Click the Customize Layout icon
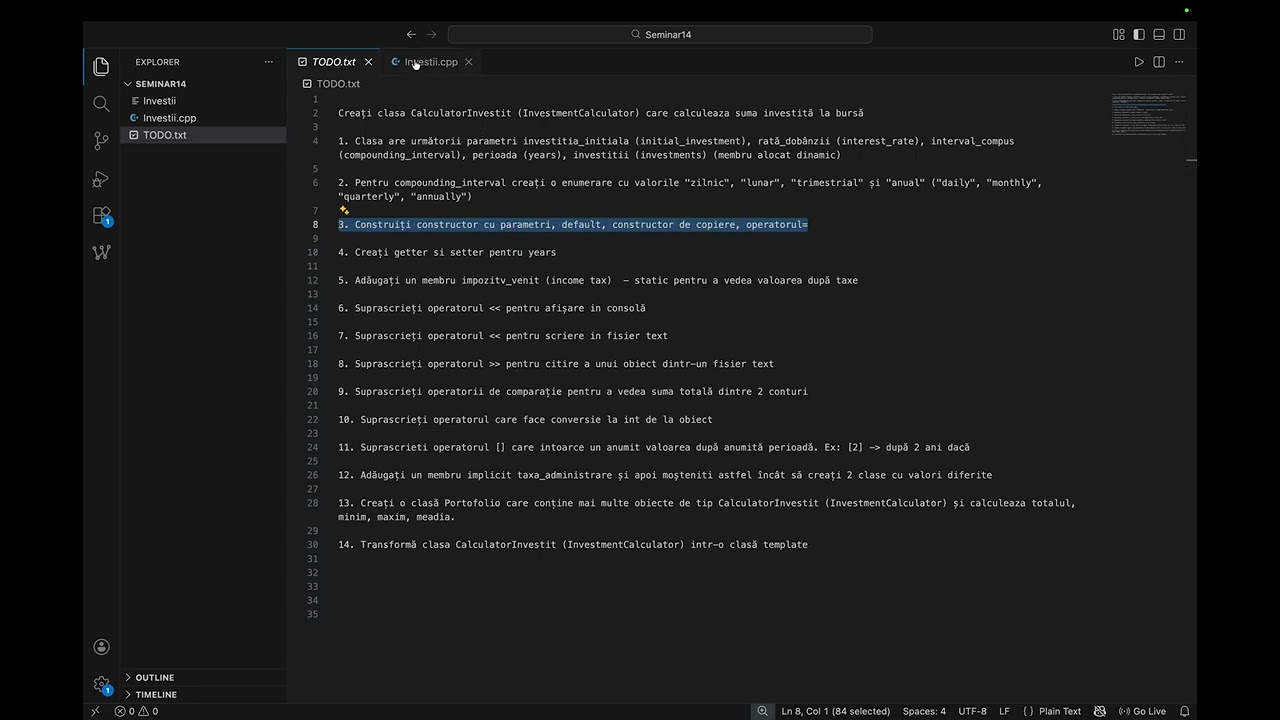The height and width of the screenshot is (720, 1280). coord(1119,34)
